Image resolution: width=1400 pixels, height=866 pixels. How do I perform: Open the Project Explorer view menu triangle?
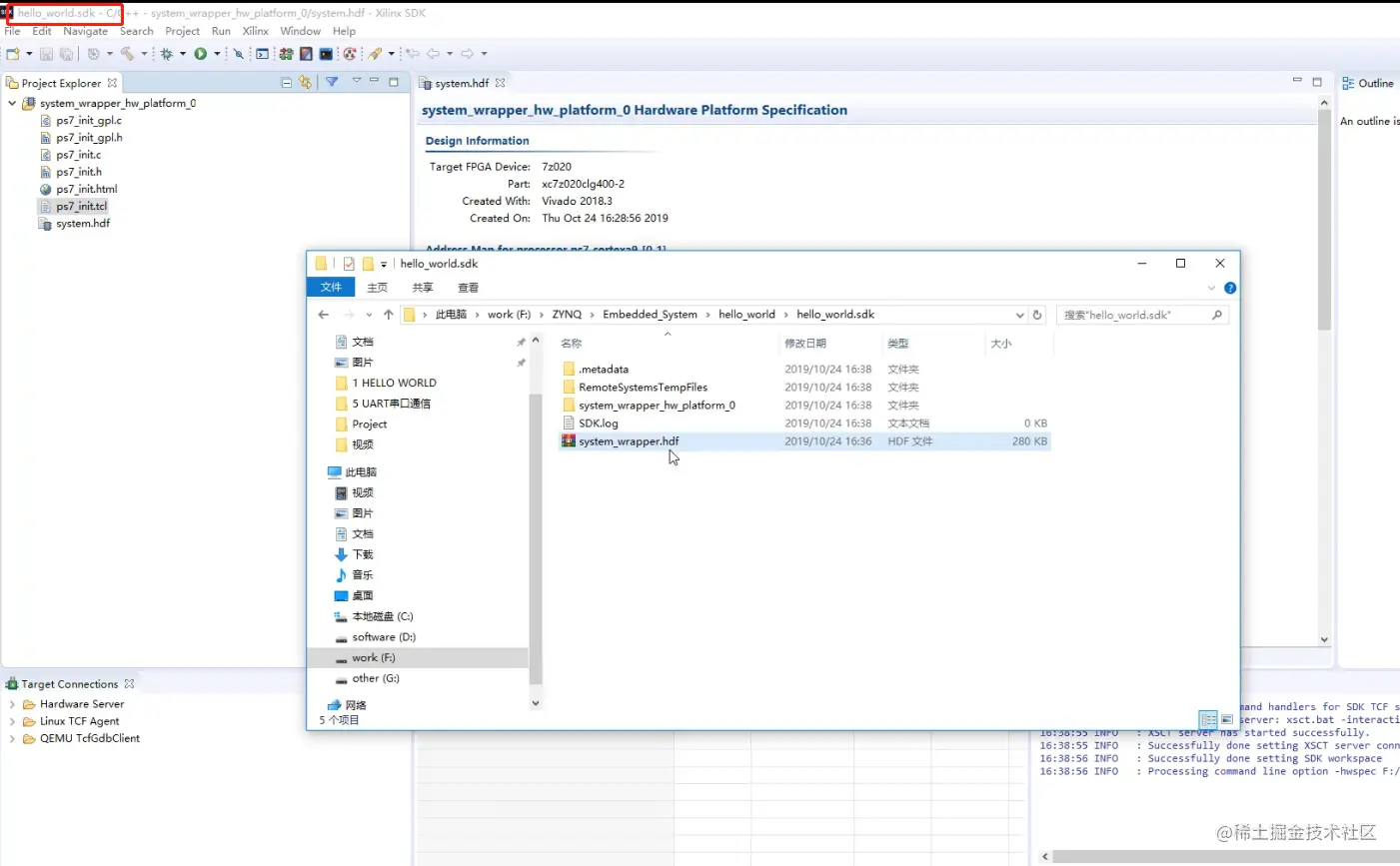356,81
